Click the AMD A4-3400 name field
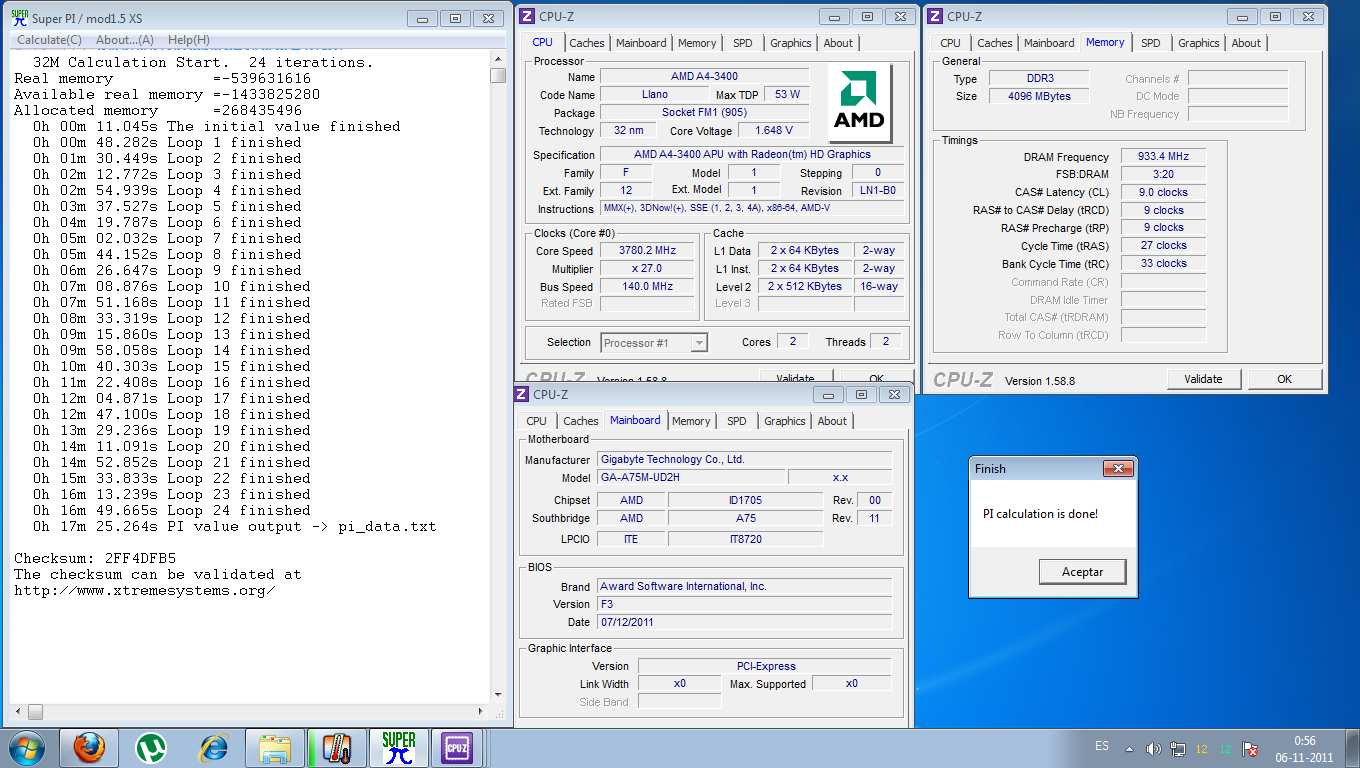The width and height of the screenshot is (1360, 768). click(704, 77)
